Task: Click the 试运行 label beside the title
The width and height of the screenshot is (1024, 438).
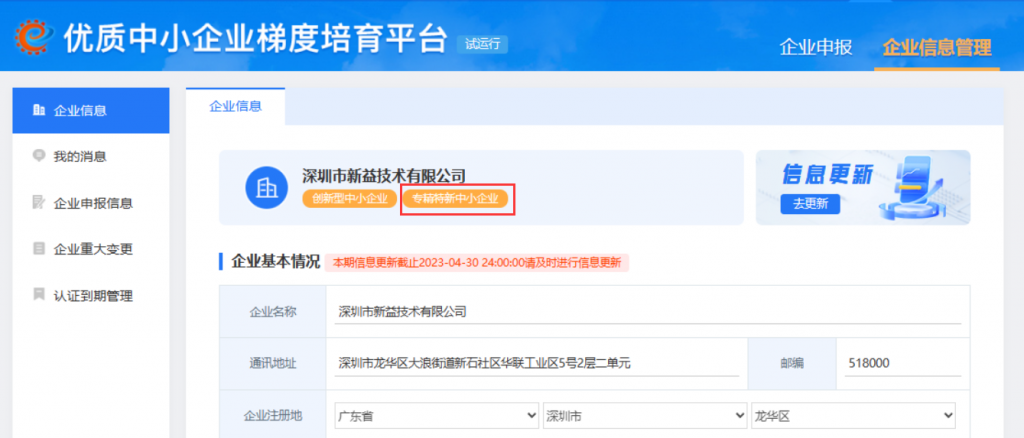Action: [482, 44]
